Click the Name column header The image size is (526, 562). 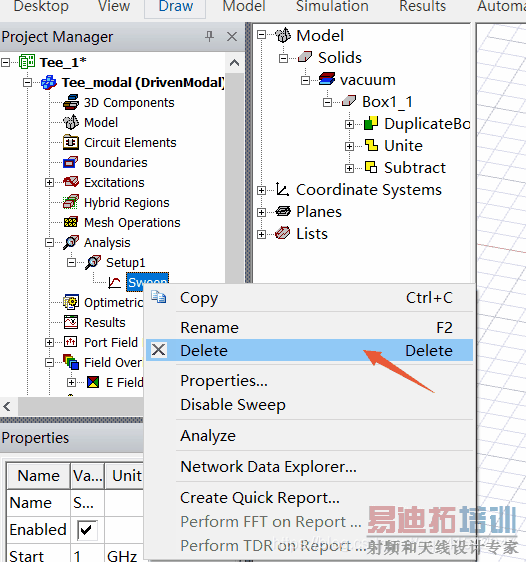point(38,476)
